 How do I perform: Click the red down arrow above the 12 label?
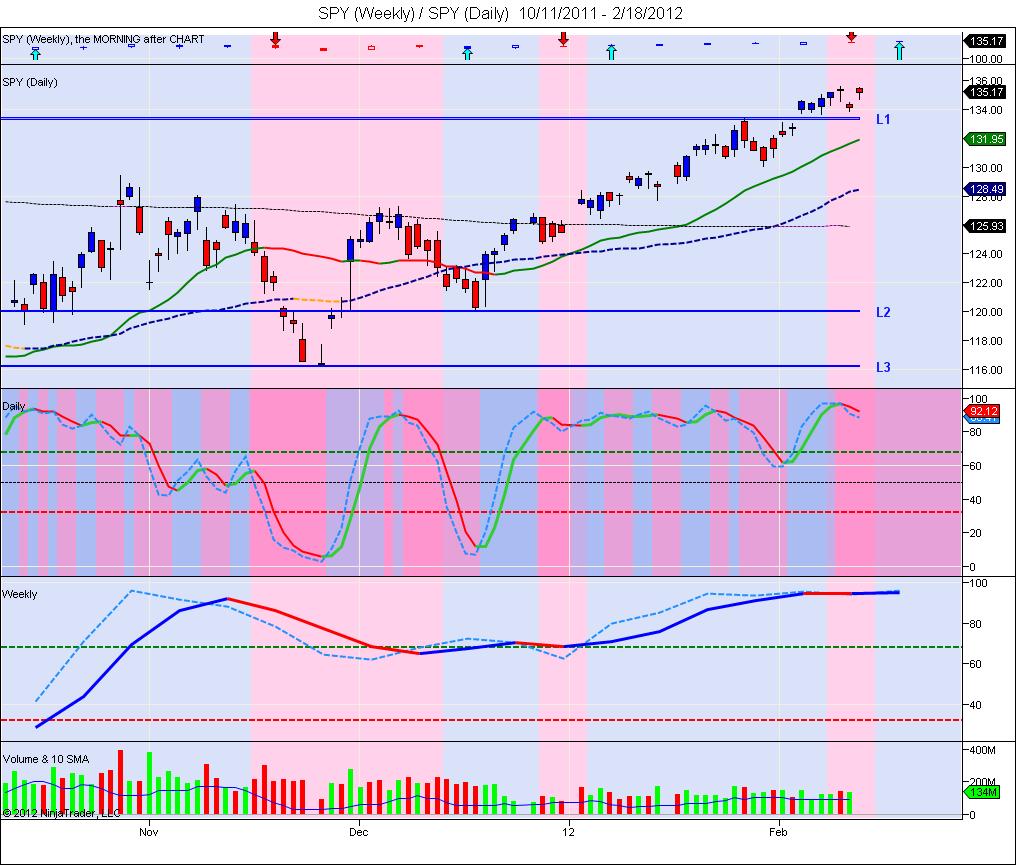pyautogui.click(x=564, y=38)
